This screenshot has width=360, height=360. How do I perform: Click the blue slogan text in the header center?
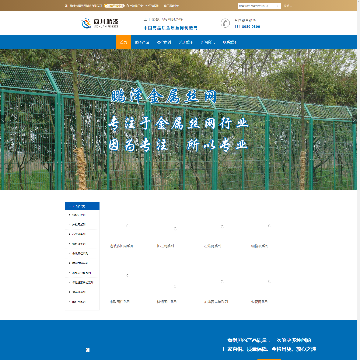tap(171, 28)
